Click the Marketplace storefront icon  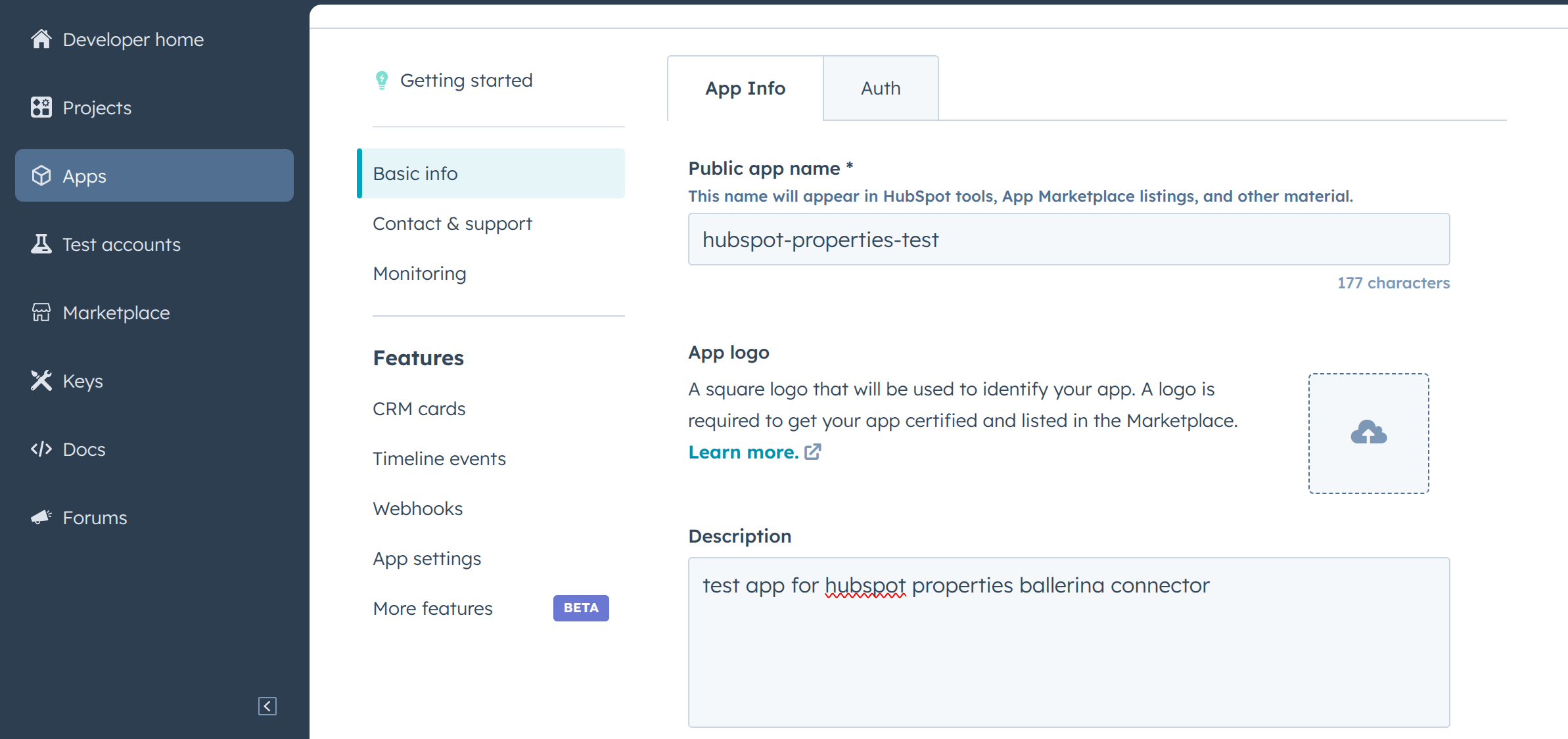(41, 312)
